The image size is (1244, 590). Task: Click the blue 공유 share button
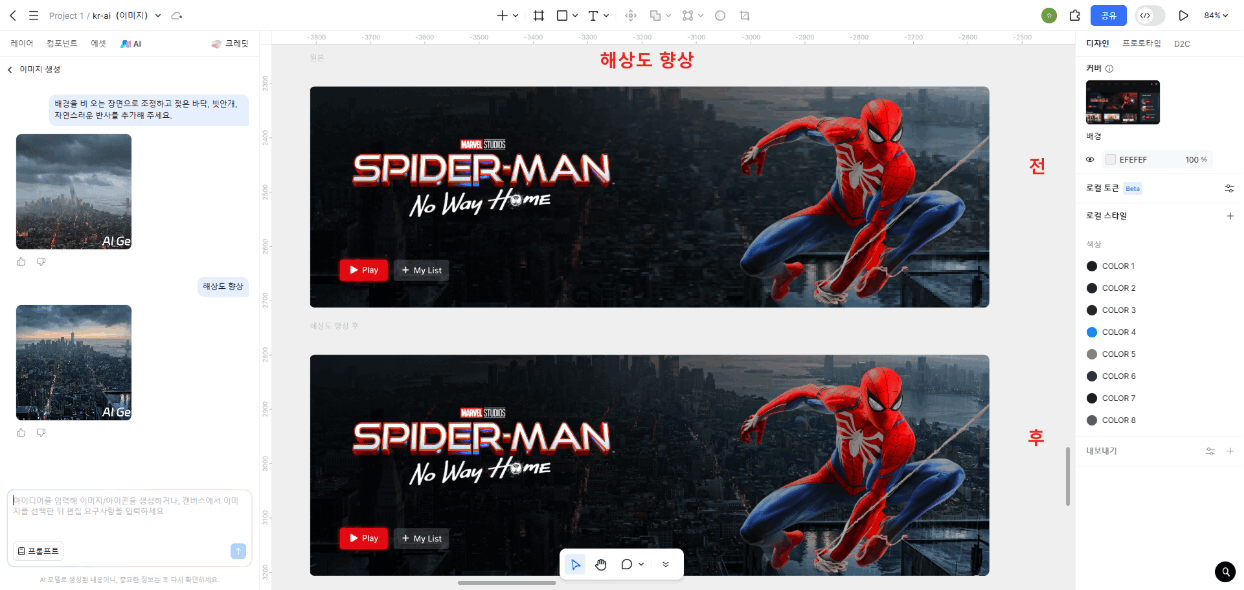coord(1108,16)
